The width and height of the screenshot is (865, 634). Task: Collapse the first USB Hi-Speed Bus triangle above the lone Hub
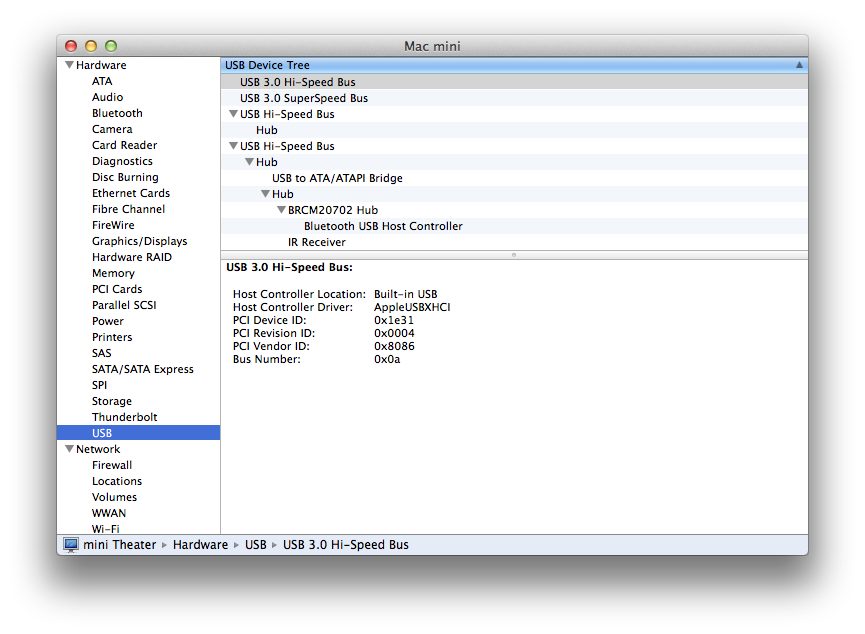pyautogui.click(x=233, y=114)
